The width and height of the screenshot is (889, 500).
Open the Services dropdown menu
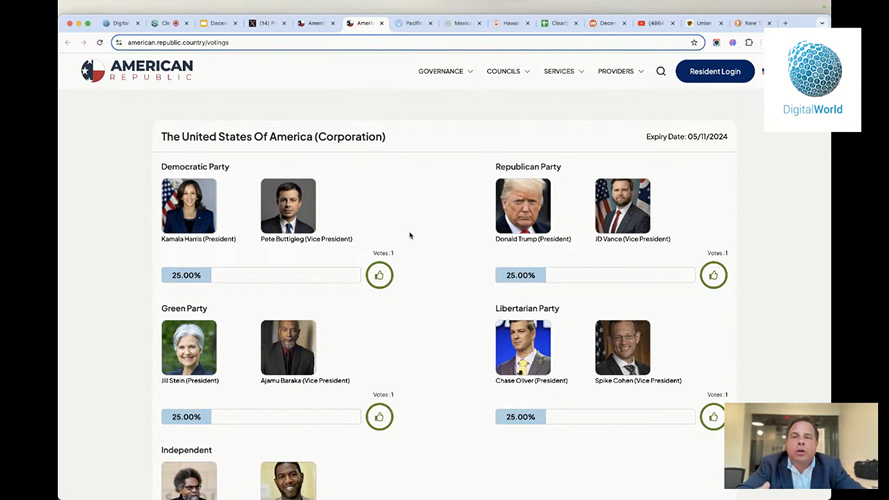point(563,71)
